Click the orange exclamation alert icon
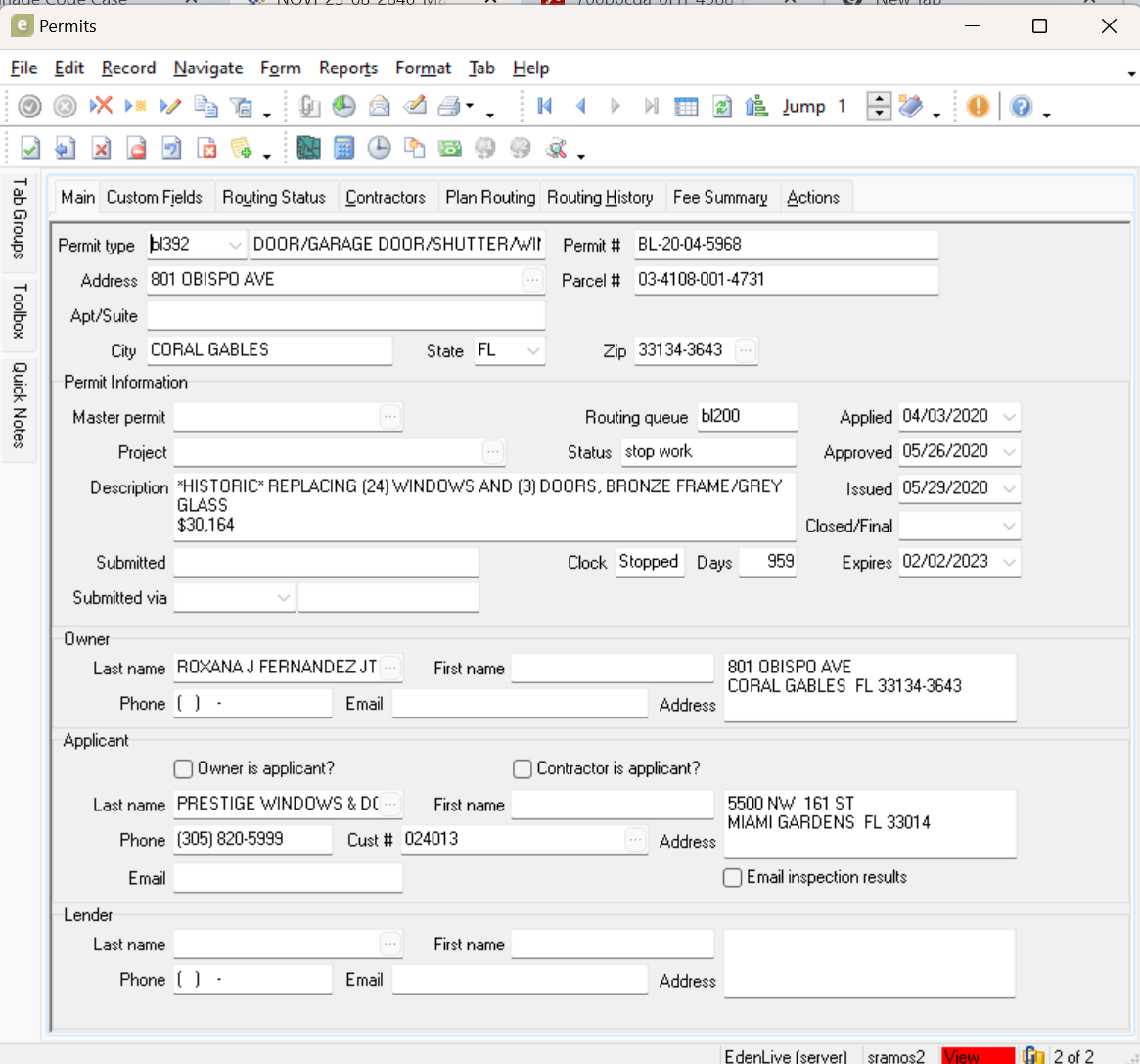 tap(978, 107)
